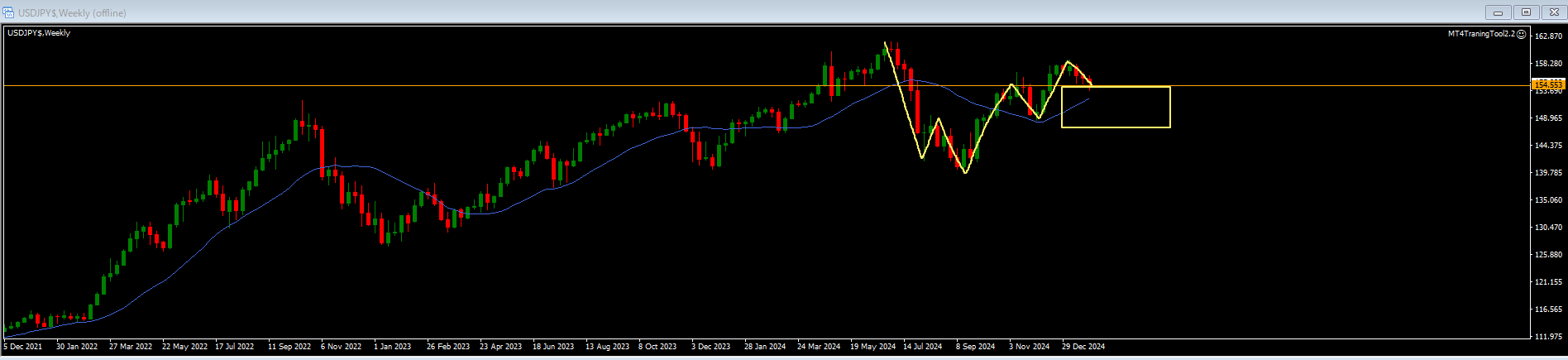Image resolution: width=1568 pixels, height=360 pixels.
Task: Select the orange 154.553 current price tag
Action: coord(1547,84)
